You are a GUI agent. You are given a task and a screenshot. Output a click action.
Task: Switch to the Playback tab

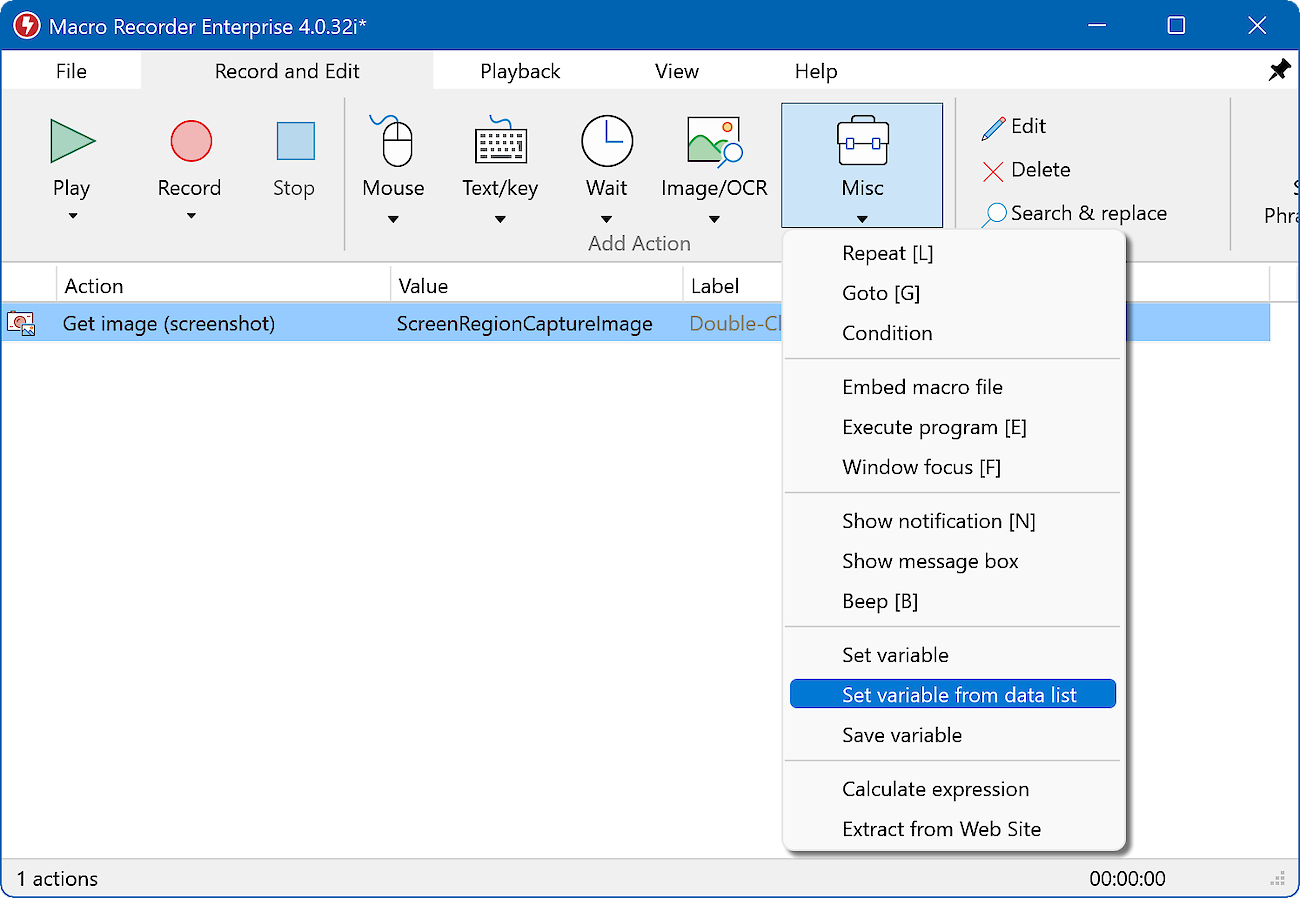pos(520,71)
